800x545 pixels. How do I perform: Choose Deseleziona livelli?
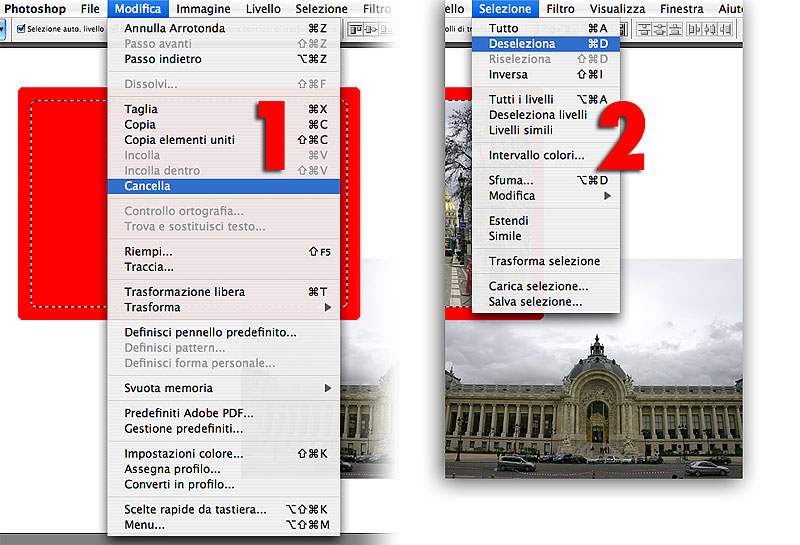coord(546,115)
